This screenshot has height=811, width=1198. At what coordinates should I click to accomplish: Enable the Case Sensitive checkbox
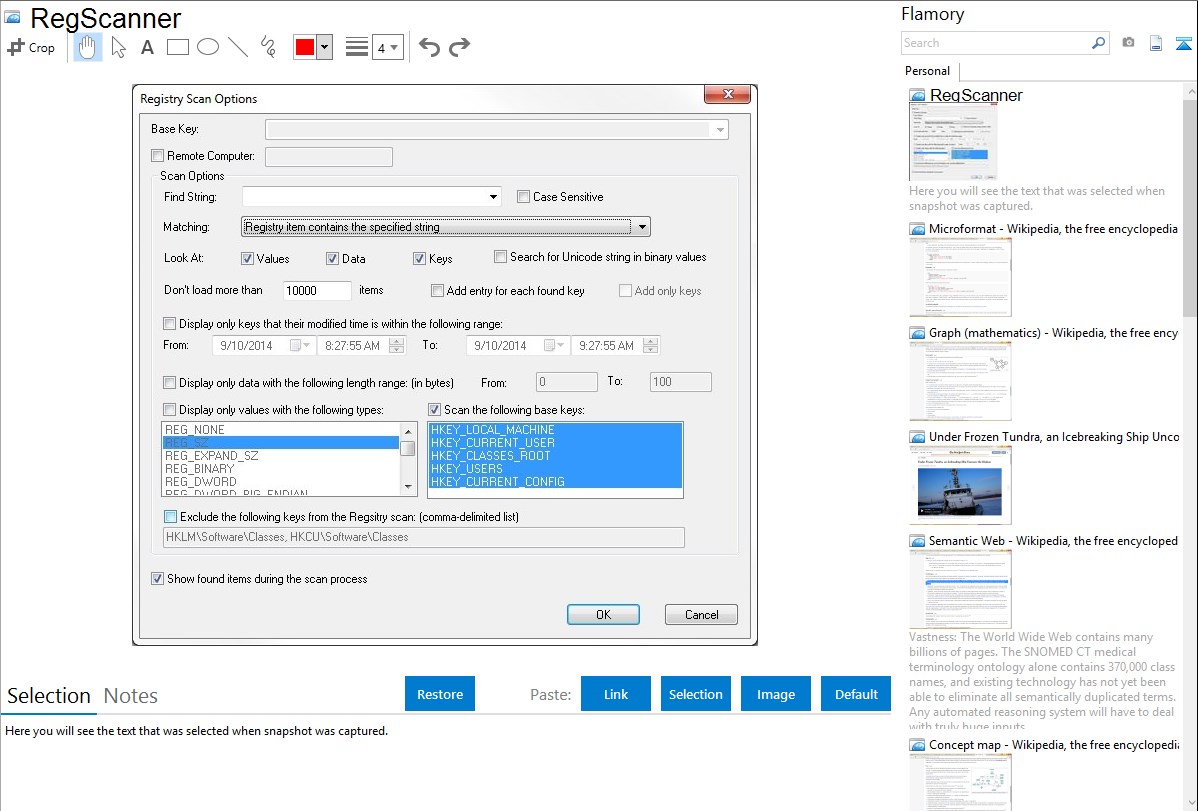523,197
